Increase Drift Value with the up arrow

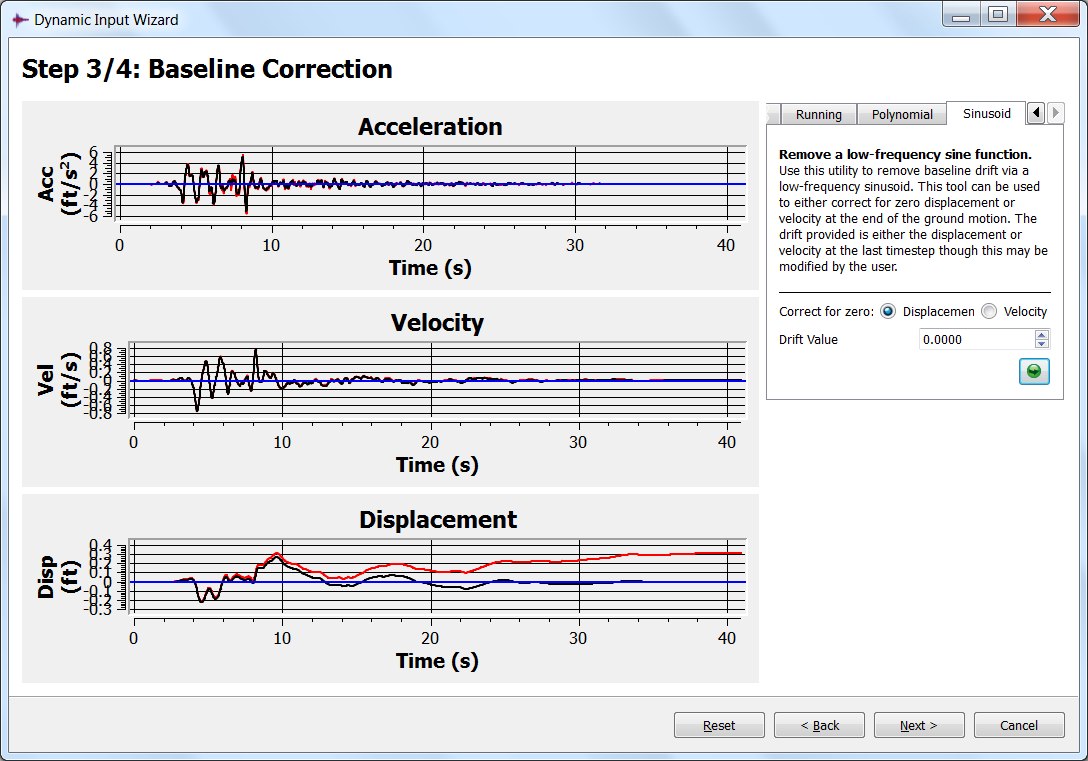point(1041,335)
